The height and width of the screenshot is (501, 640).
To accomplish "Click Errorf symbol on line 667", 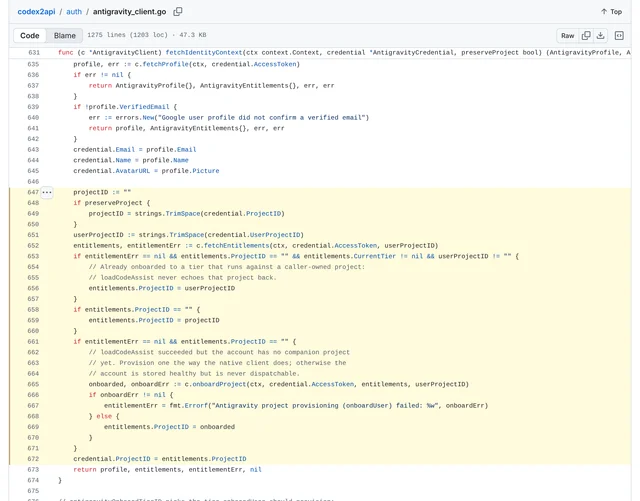I will tap(196, 405).
